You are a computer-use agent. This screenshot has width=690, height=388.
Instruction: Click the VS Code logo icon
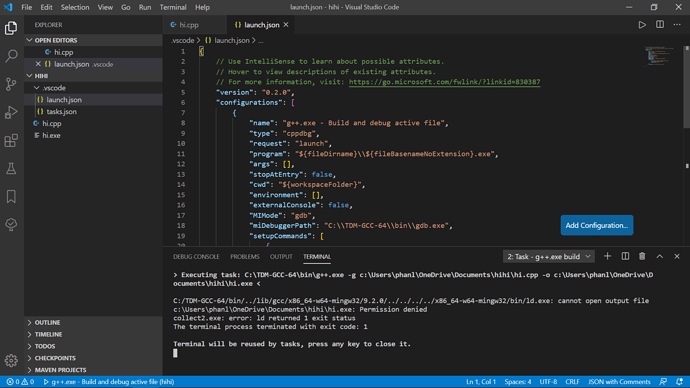pos(8,7)
